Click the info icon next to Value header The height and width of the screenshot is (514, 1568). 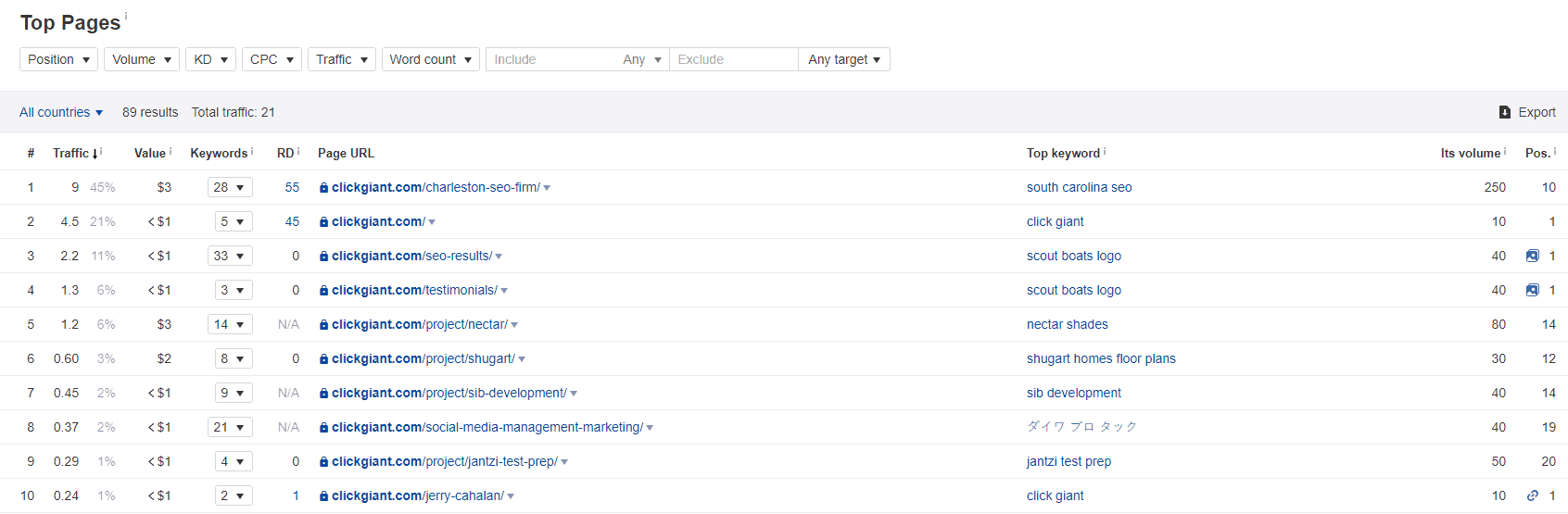coord(171,151)
